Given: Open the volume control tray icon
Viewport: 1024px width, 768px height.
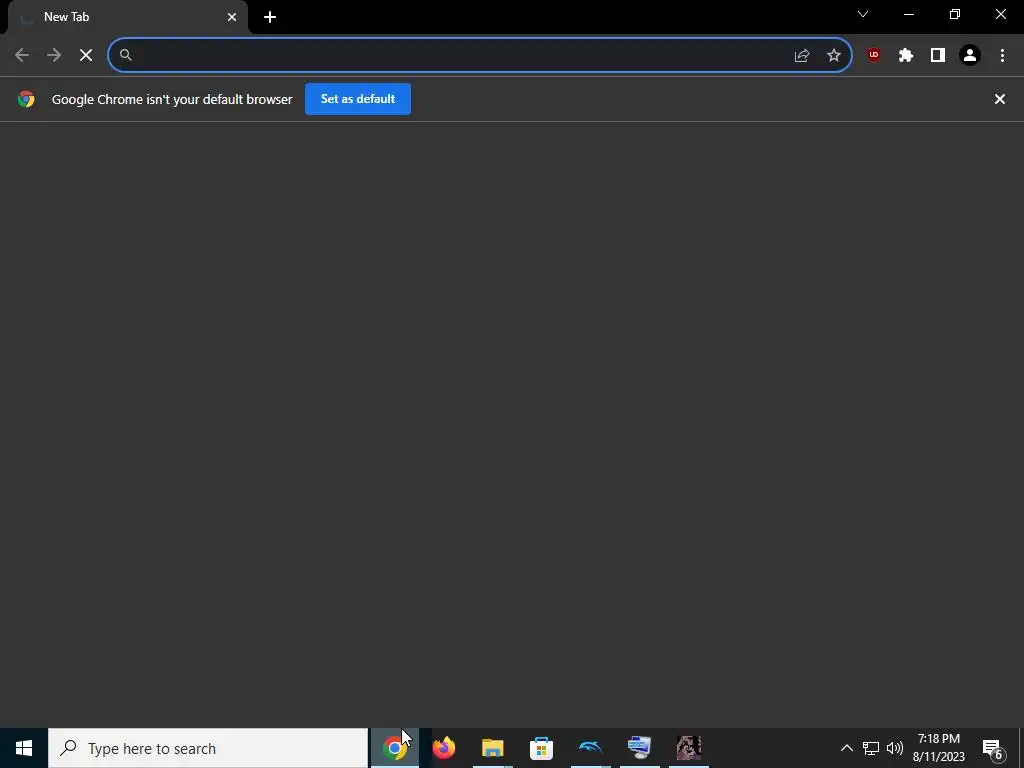Looking at the screenshot, I should tap(895, 748).
